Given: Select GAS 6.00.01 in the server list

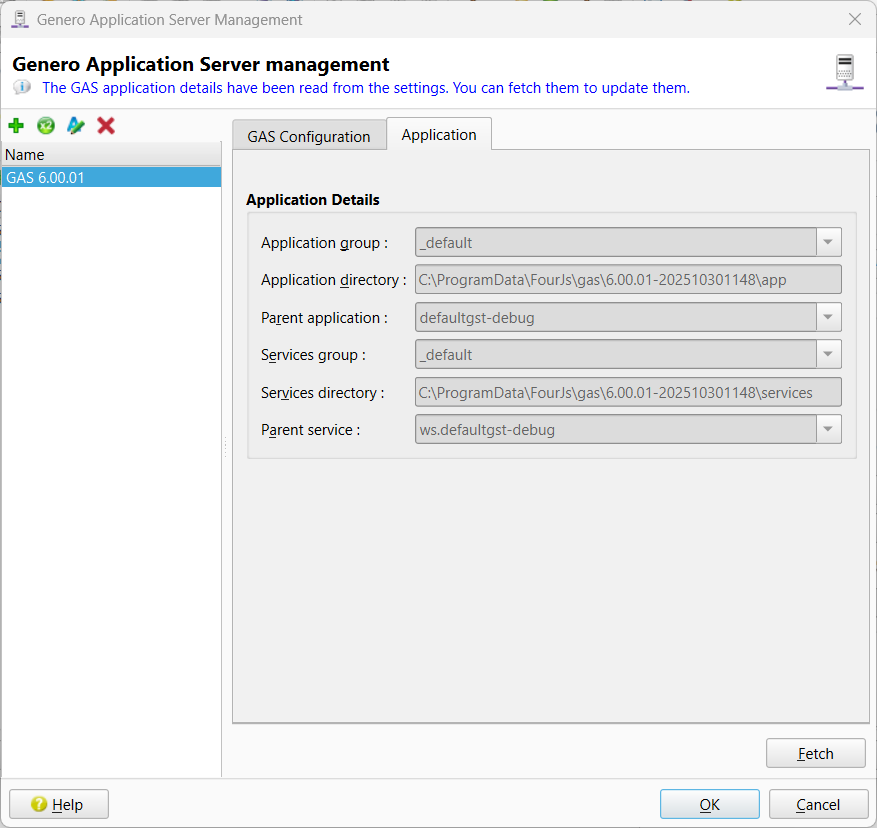Looking at the screenshot, I should [x=110, y=177].
